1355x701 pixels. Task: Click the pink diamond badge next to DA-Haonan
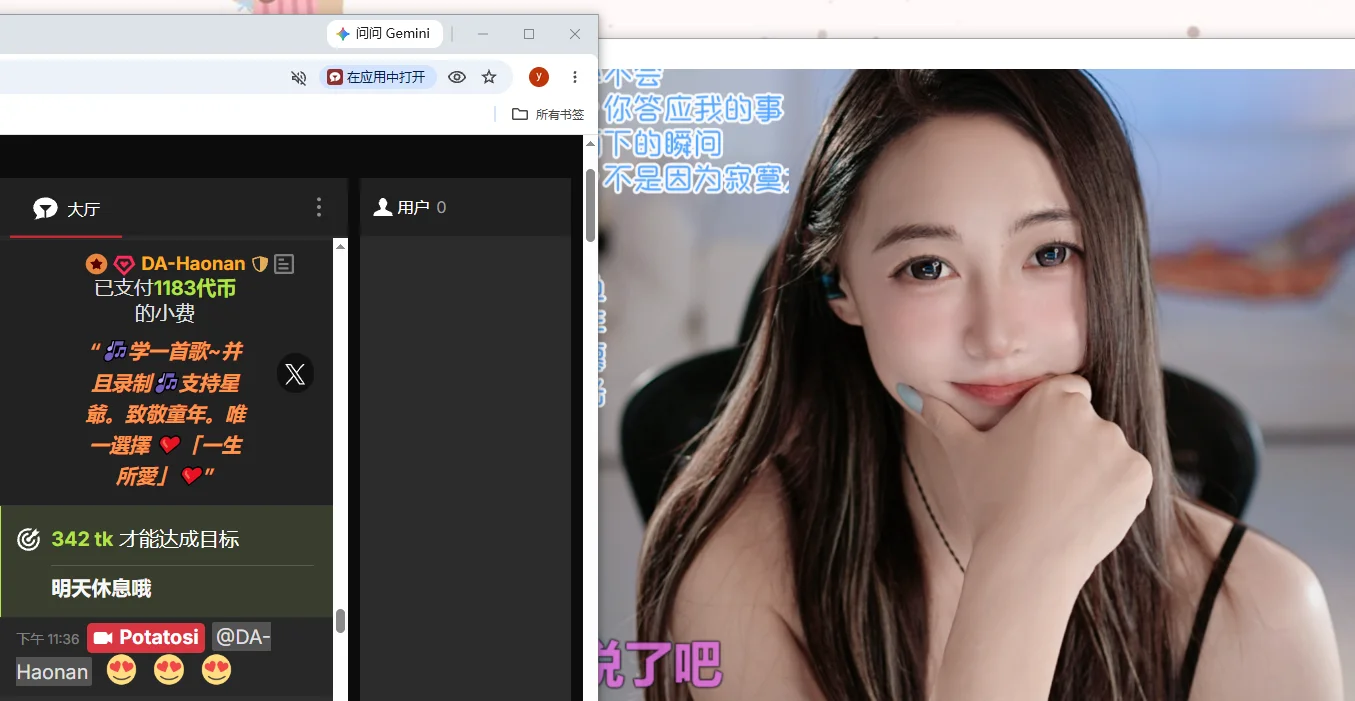click(124, 264)
